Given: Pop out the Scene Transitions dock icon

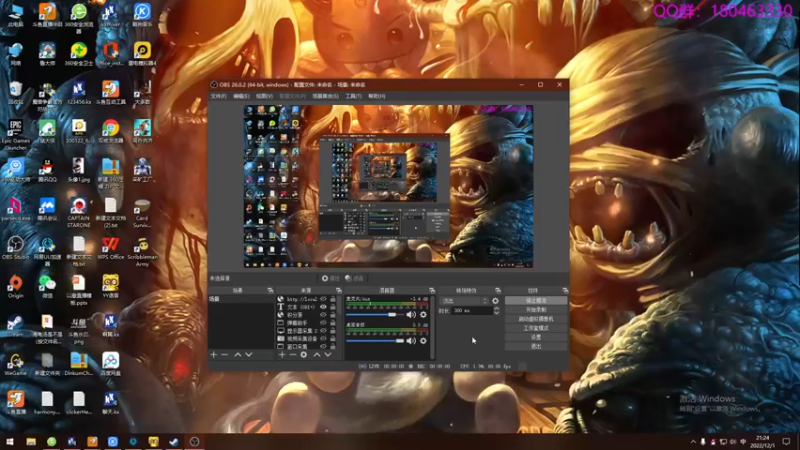Looking at the screenshot, I should tap(498, 290).
